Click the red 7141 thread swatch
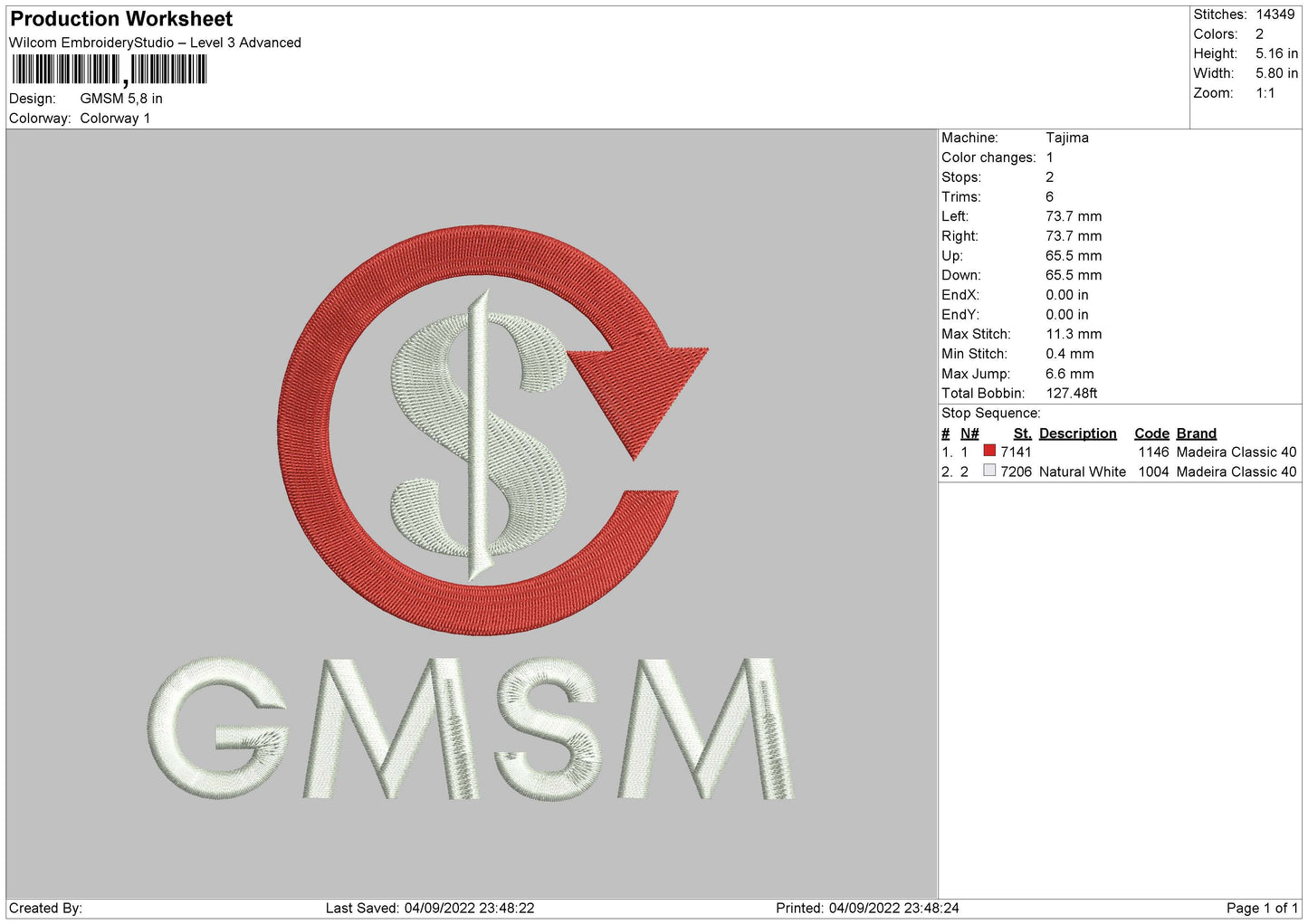1308x924 pixels. click(x=989, y=451)
